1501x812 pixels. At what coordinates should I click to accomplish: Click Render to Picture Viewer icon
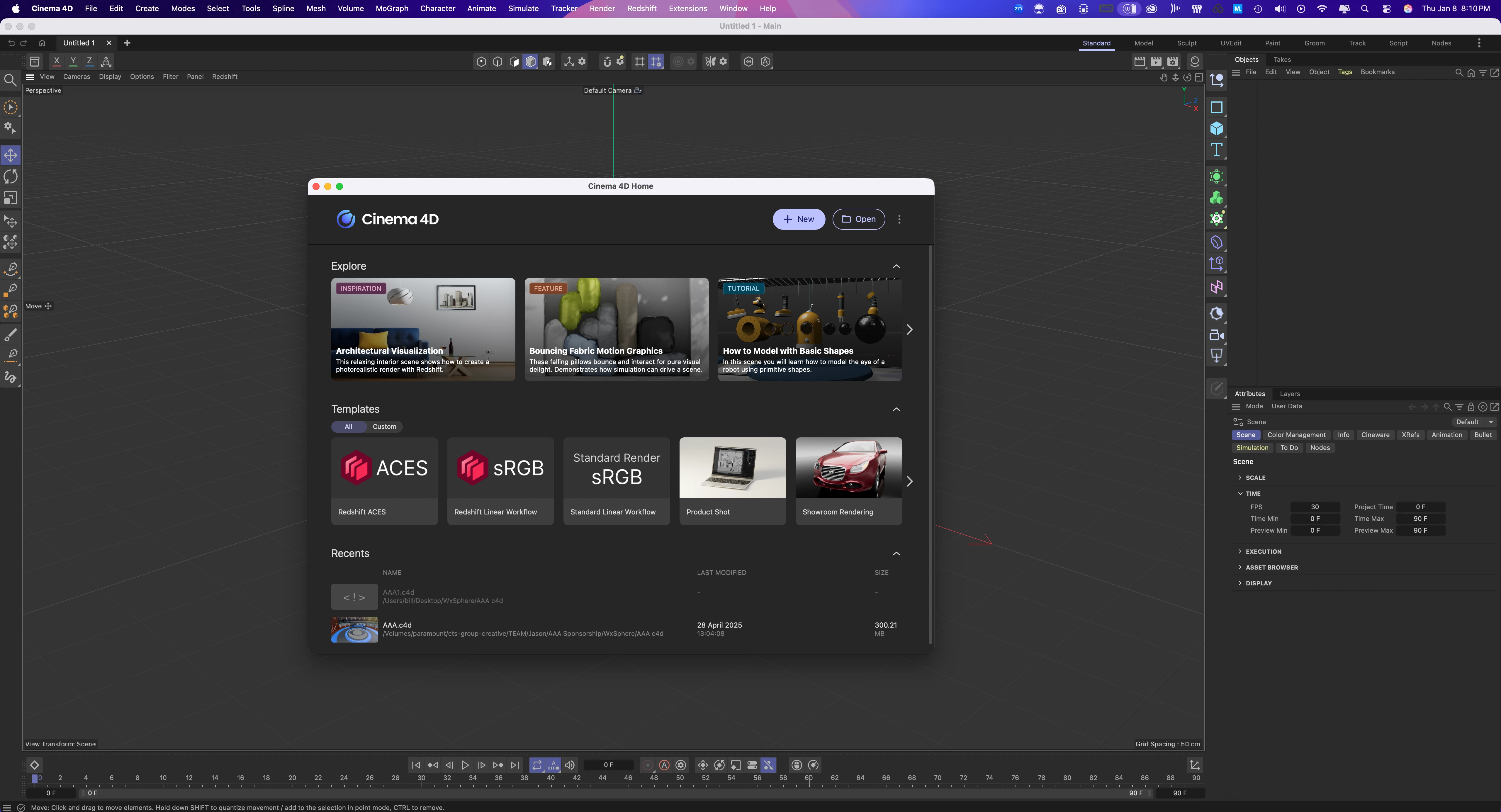[1156, 61]
